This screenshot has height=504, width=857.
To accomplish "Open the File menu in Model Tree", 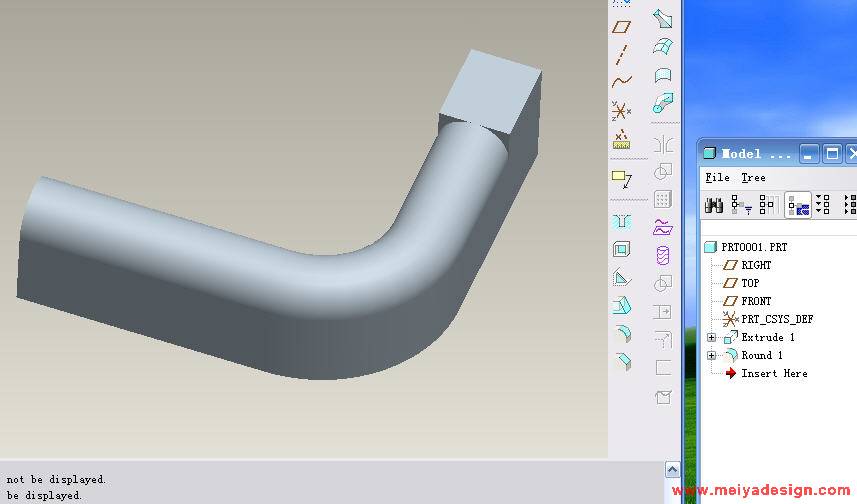I will (717, 178).
